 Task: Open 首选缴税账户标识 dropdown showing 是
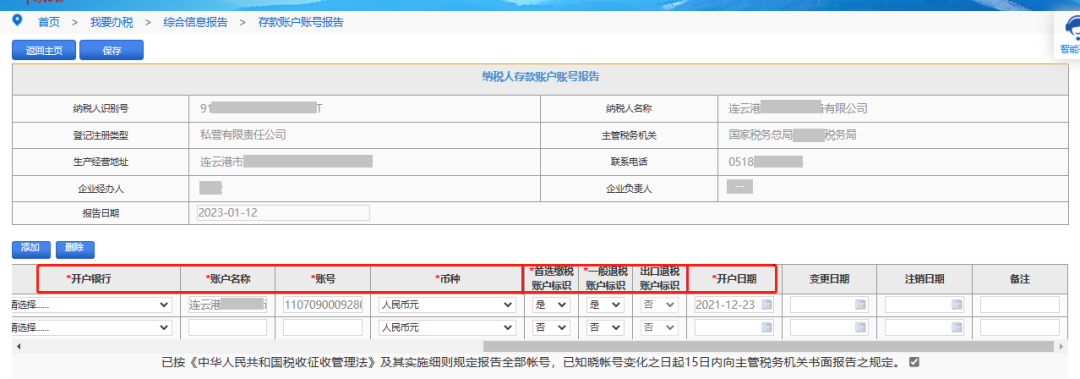coord(550,305)
